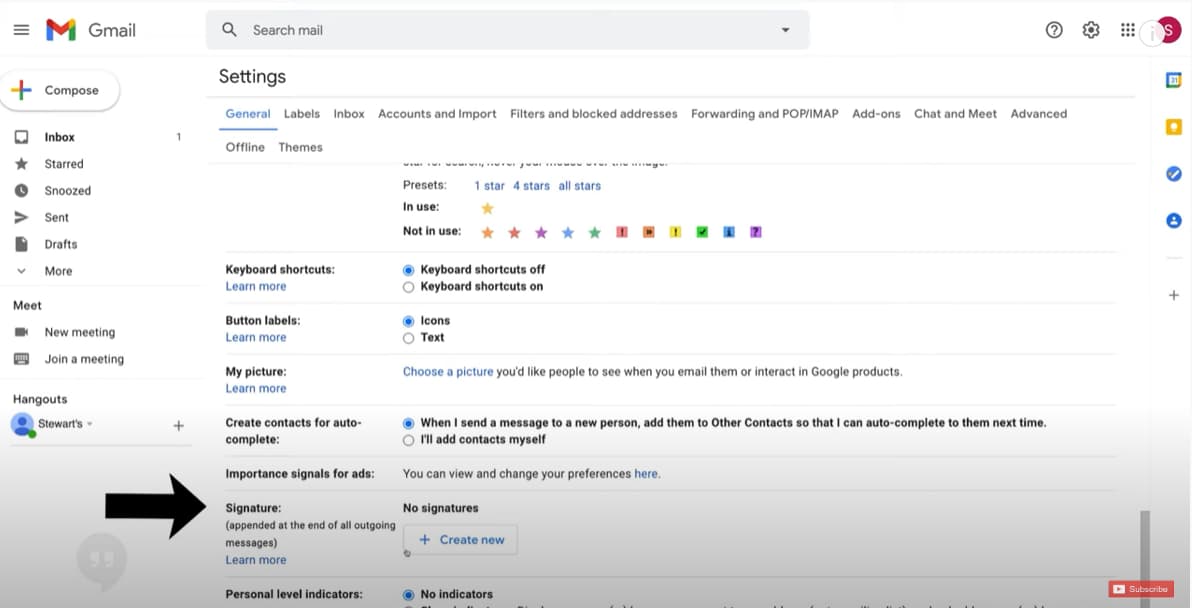Select Keyboard shortcuts off
Image resolution: width=1192 pixels, height=608 pixels.
coord(408,270)
